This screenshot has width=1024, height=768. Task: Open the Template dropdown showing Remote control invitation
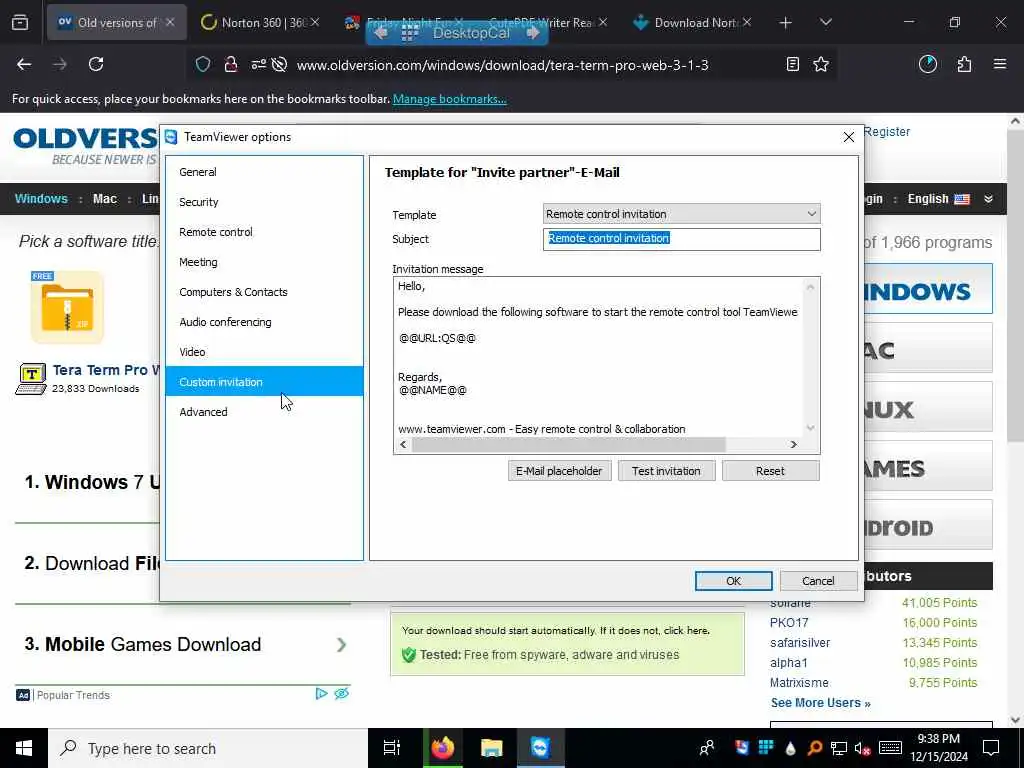click(681, 214)
